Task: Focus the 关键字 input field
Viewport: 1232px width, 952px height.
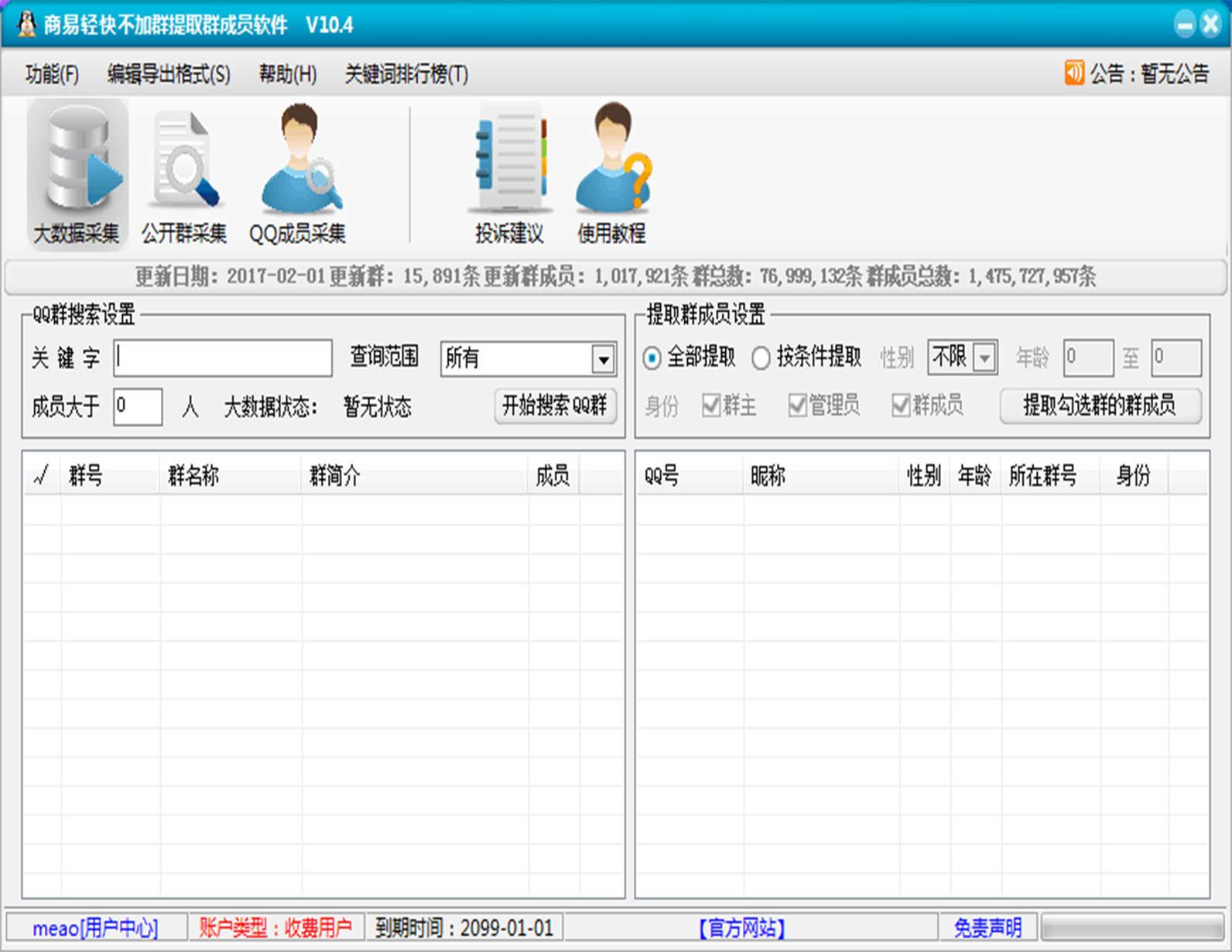Action: 223,358
